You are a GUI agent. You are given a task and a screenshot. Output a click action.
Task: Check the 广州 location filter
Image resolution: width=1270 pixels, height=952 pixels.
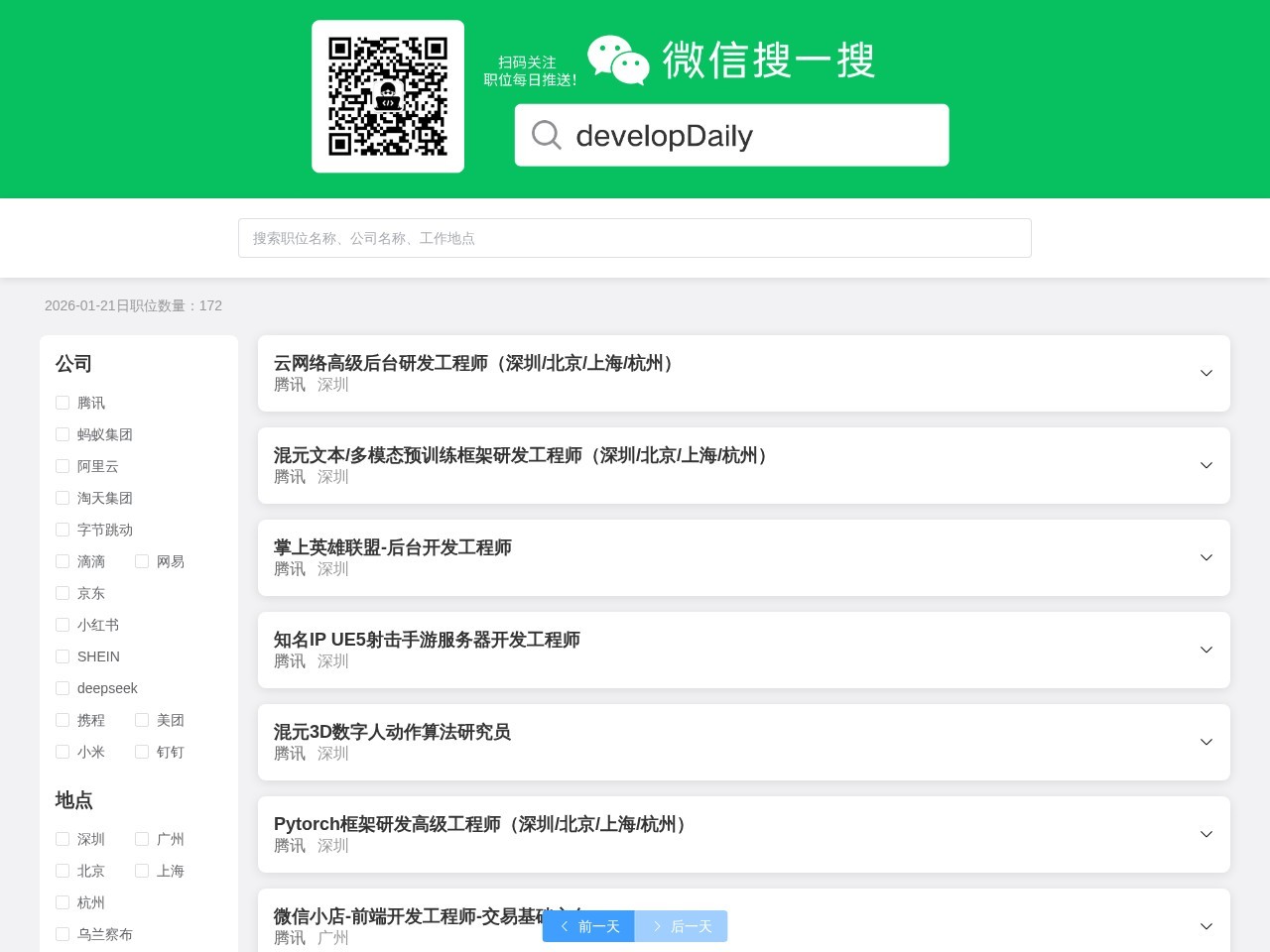pos(142,839)
